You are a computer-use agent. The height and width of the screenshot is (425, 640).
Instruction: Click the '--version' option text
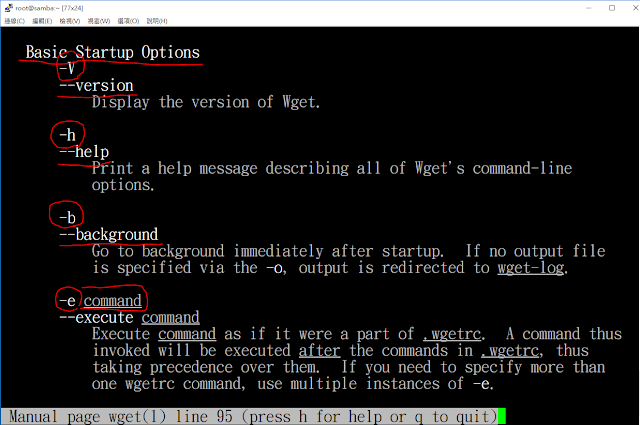tap(96, 85)
